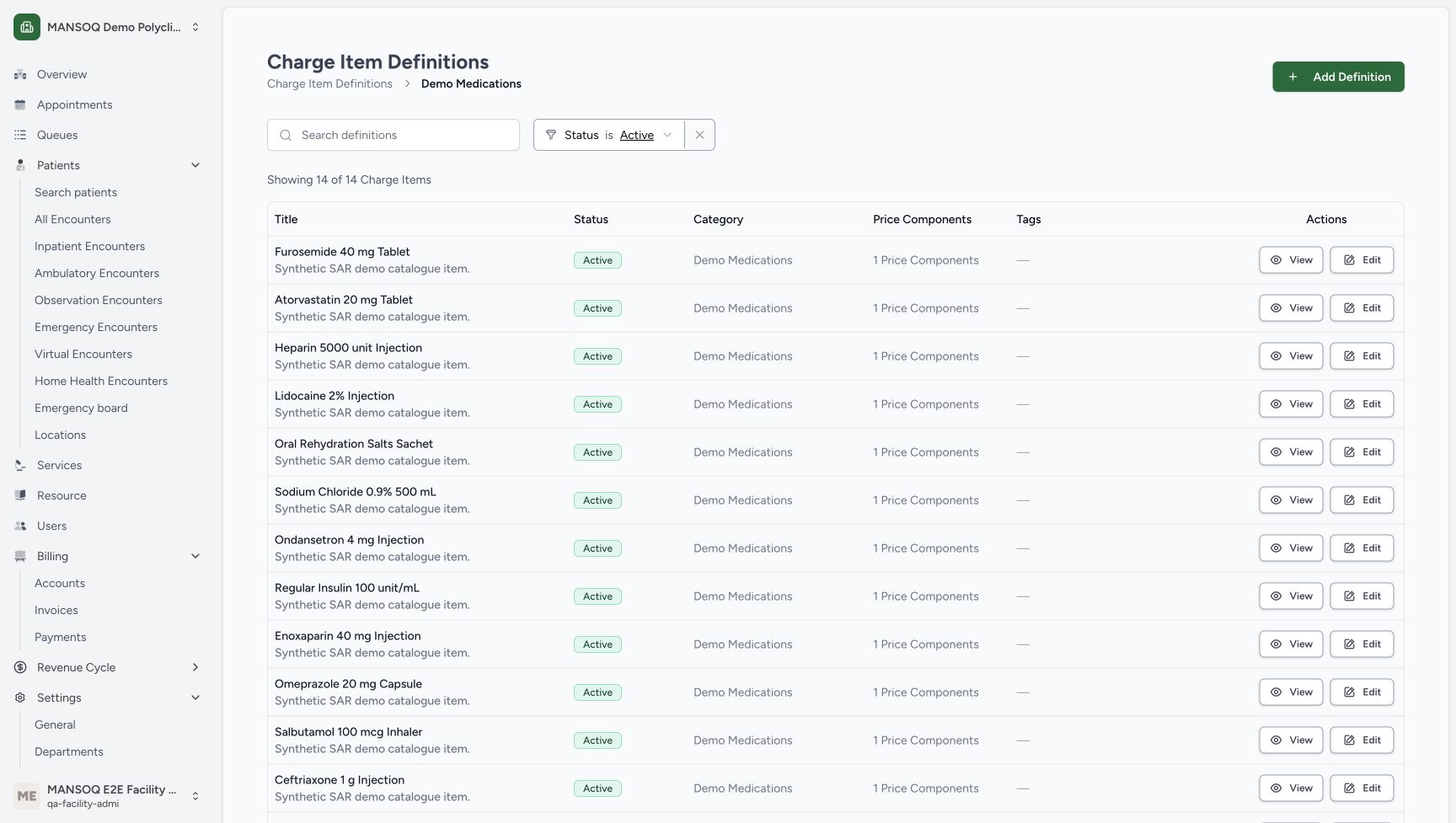The image size is (1456, 823).
Task: Click the ME user avatar
Action: [27, 796]
